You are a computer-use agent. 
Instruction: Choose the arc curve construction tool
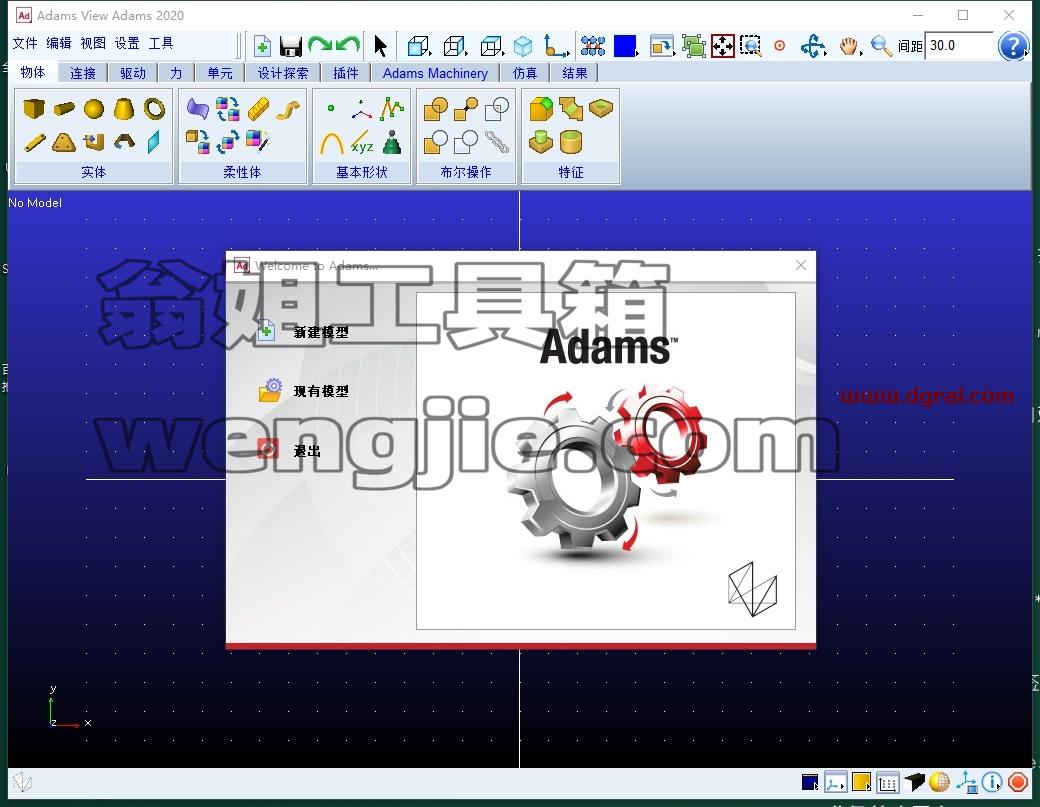click(x=331, y=143)
